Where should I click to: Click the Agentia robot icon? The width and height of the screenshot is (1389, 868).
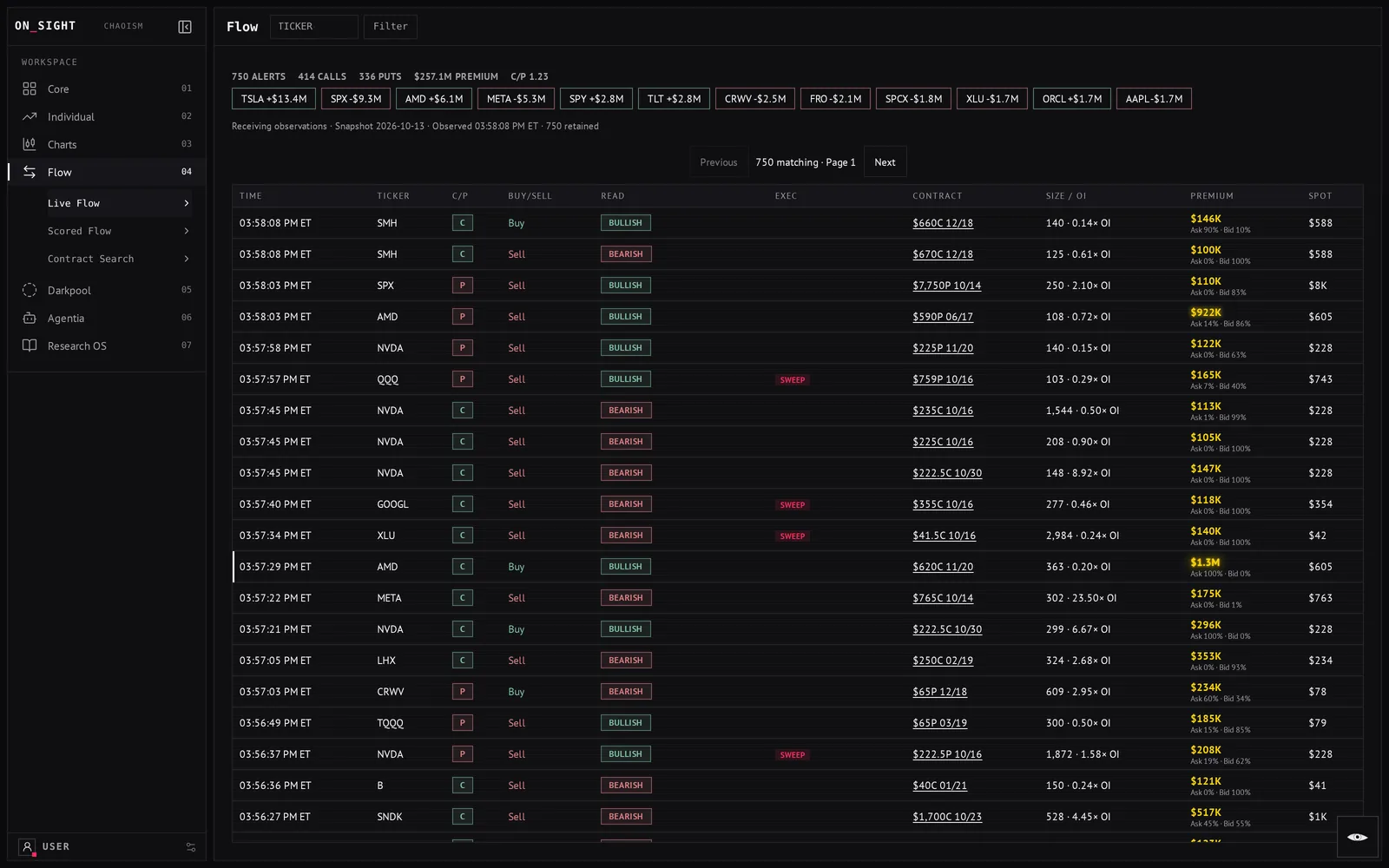tap(30, 318)
